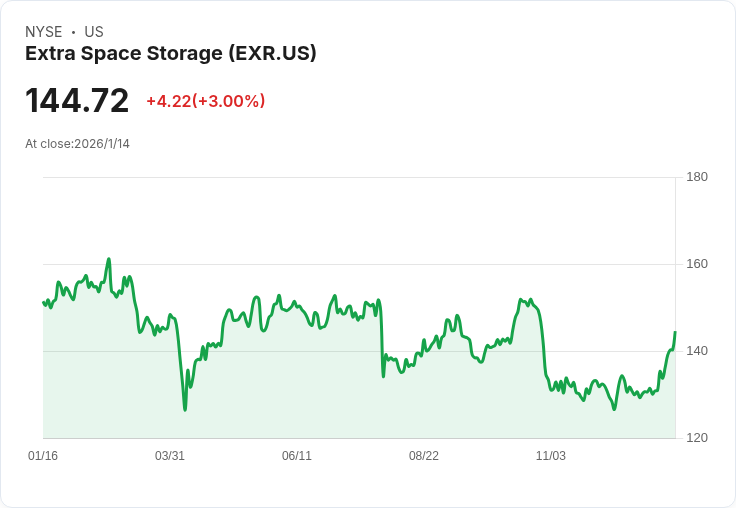Screen dimensions: 736x508
Task: Select the 08/22 date on the x-axis
Action: pos(424,456)
